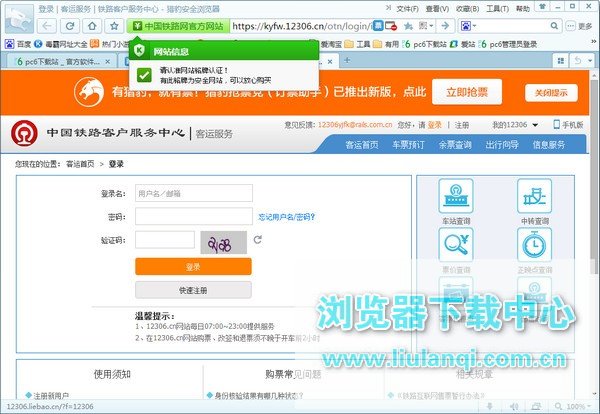Open the 正晚点查询 clock icon

click(535, 245)
